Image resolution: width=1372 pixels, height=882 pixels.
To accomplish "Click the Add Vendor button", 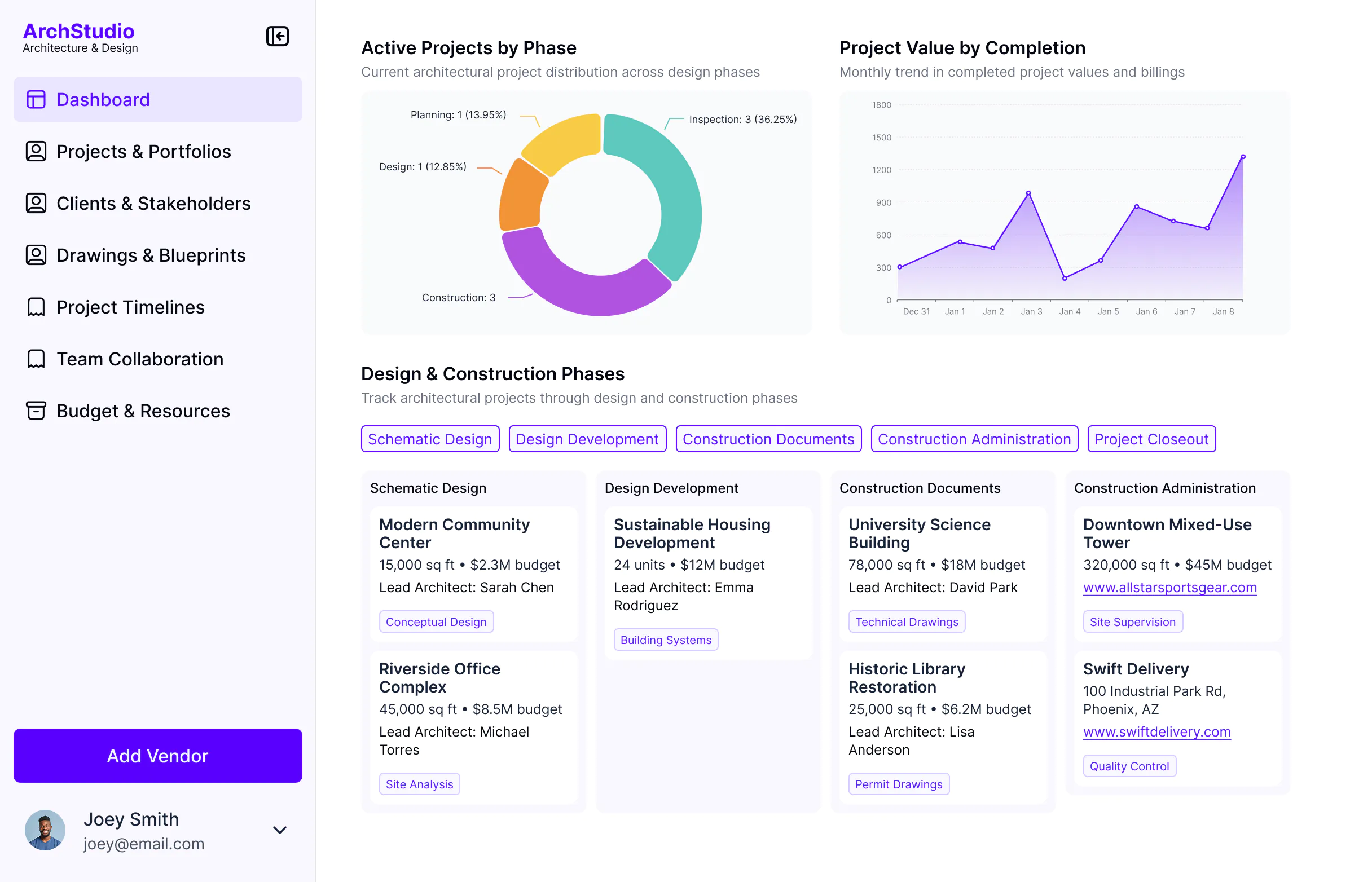I will coord(157,756).
